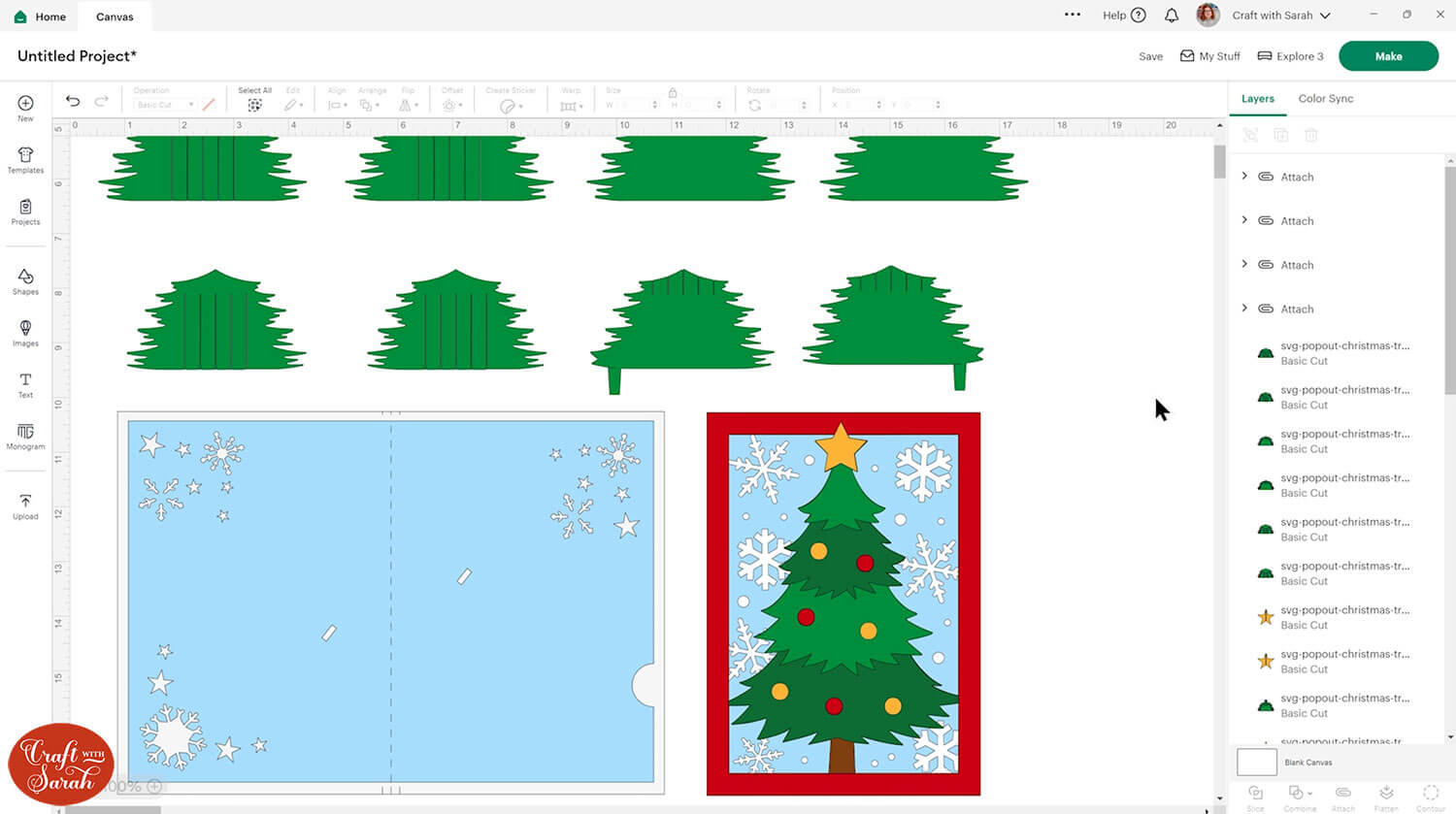Click the Group icon in Layers panel
Screen dimensions: 1456x814
(1250, 136)
